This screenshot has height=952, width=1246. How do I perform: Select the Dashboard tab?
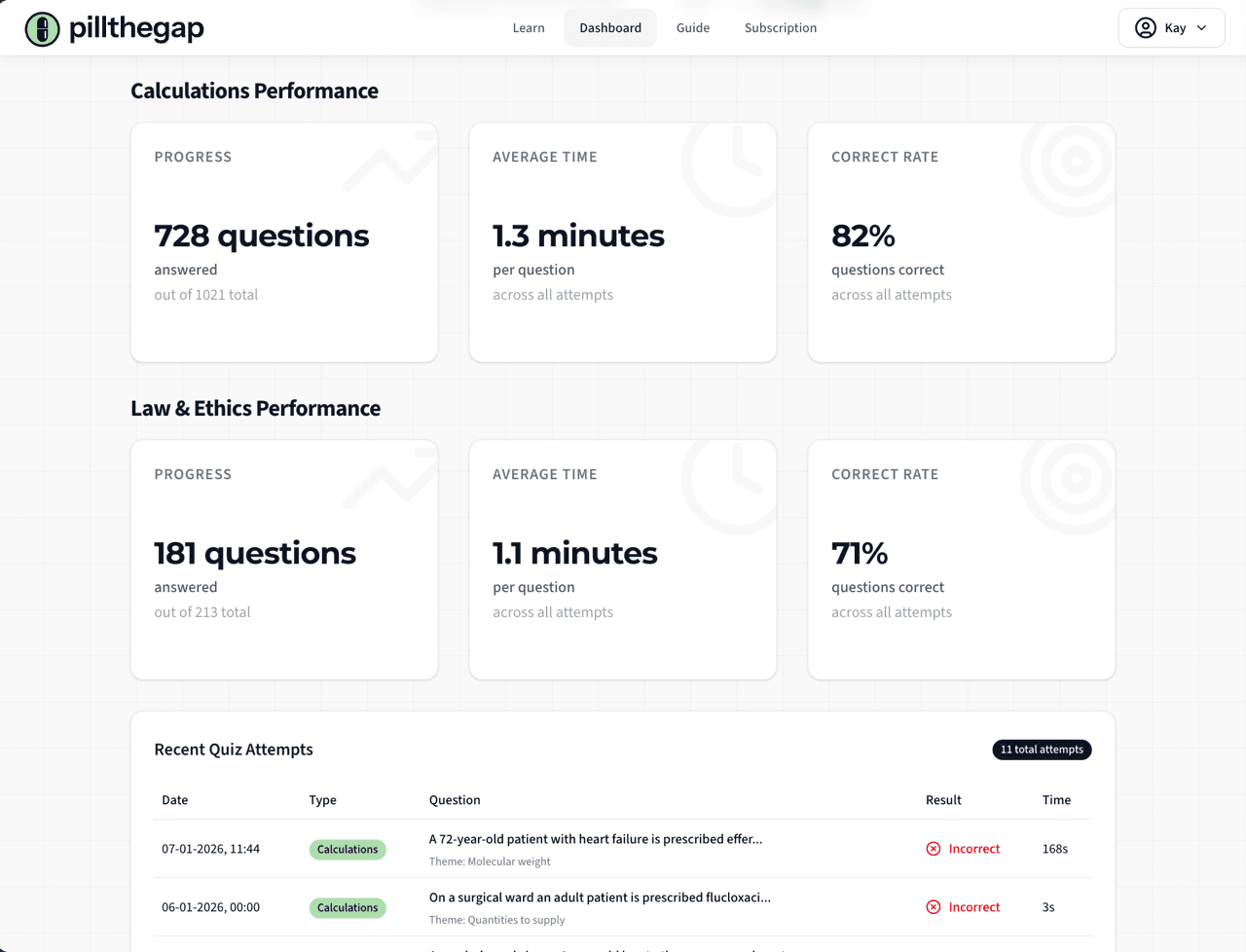point(610,28)
